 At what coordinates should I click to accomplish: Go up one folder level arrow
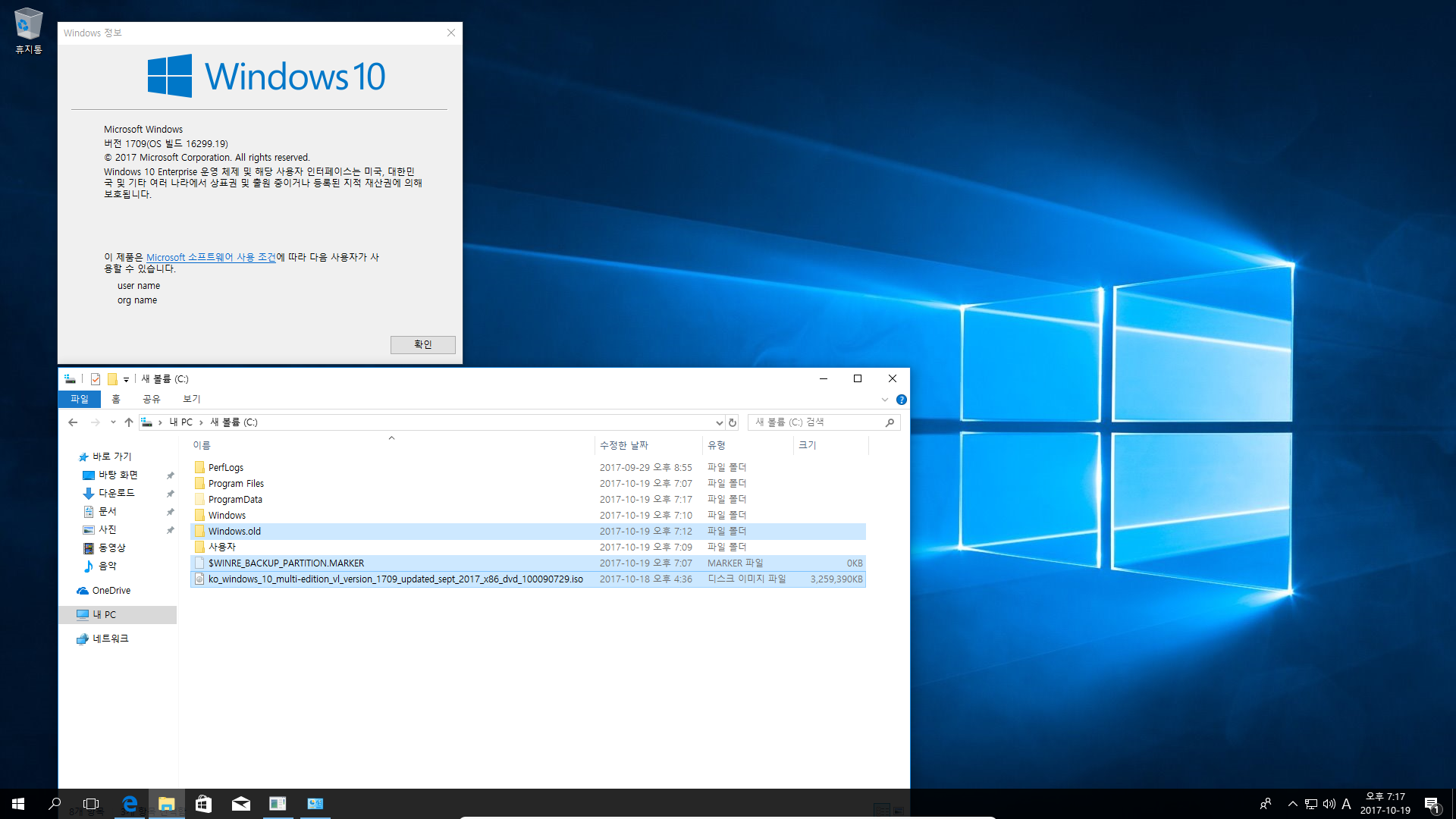click(x=129, y=422)
